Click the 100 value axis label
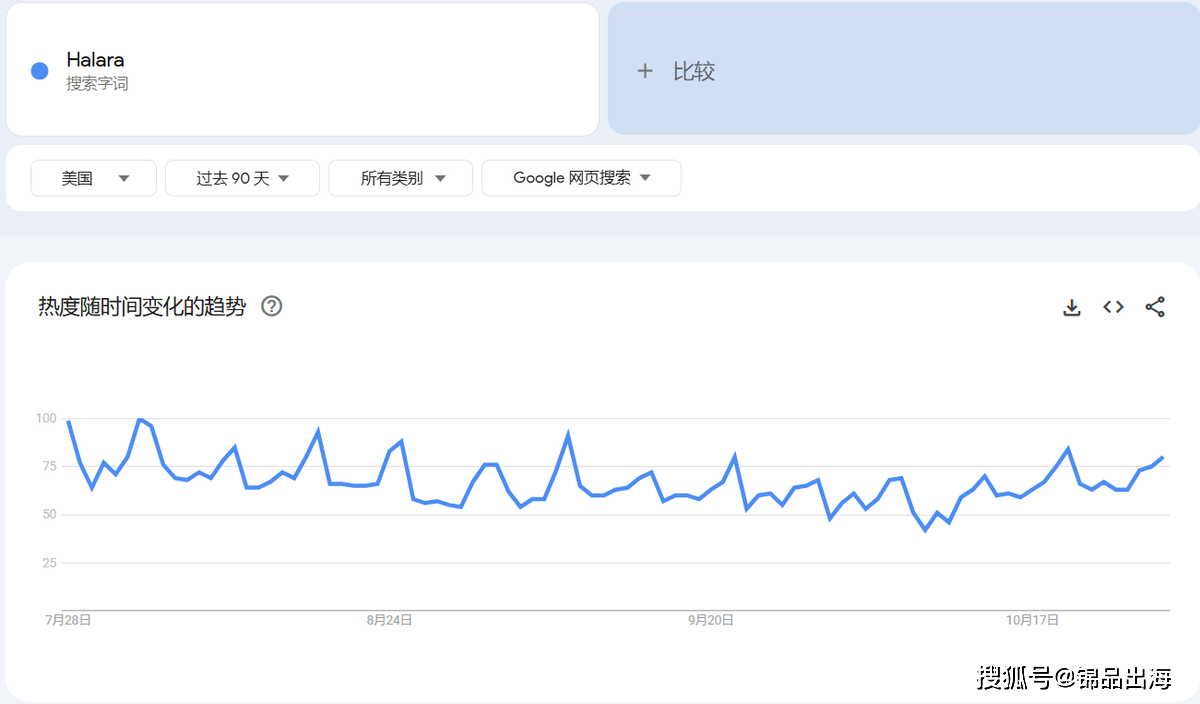The height and width of the screenshot is (704, 1200). (46, 418)
